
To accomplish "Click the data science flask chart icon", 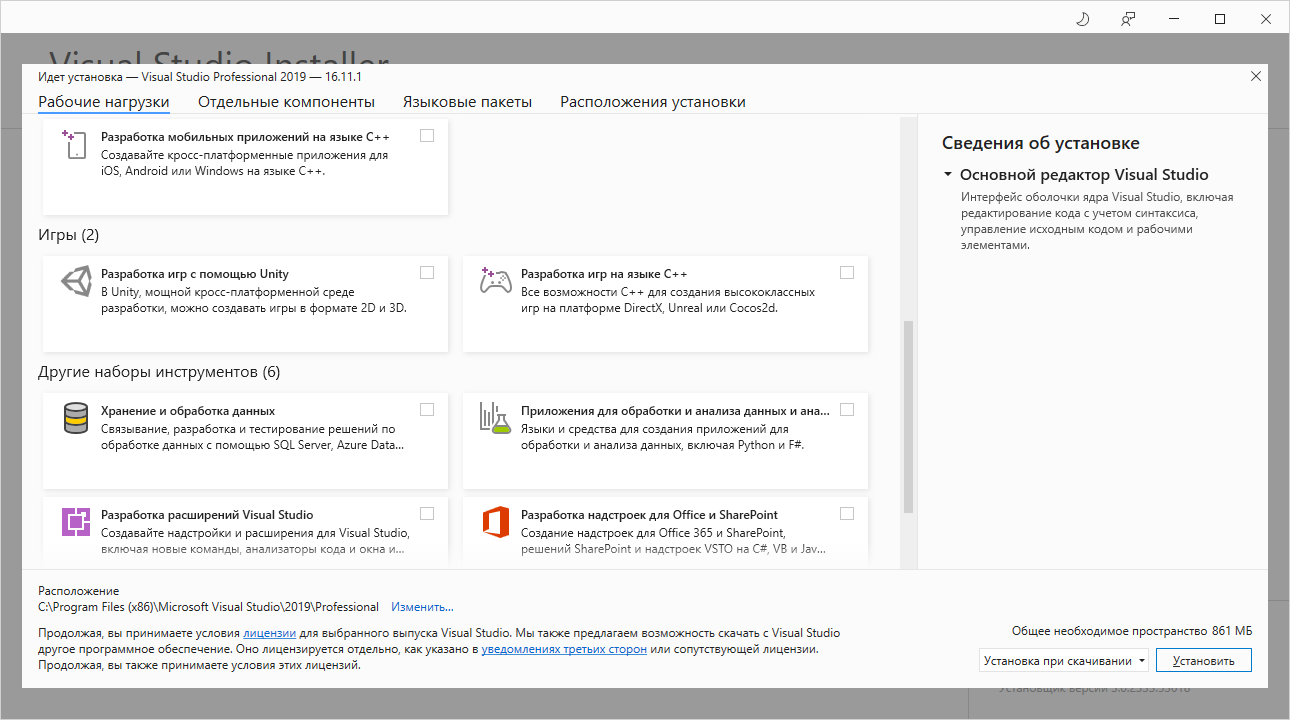I will point(496,418).
